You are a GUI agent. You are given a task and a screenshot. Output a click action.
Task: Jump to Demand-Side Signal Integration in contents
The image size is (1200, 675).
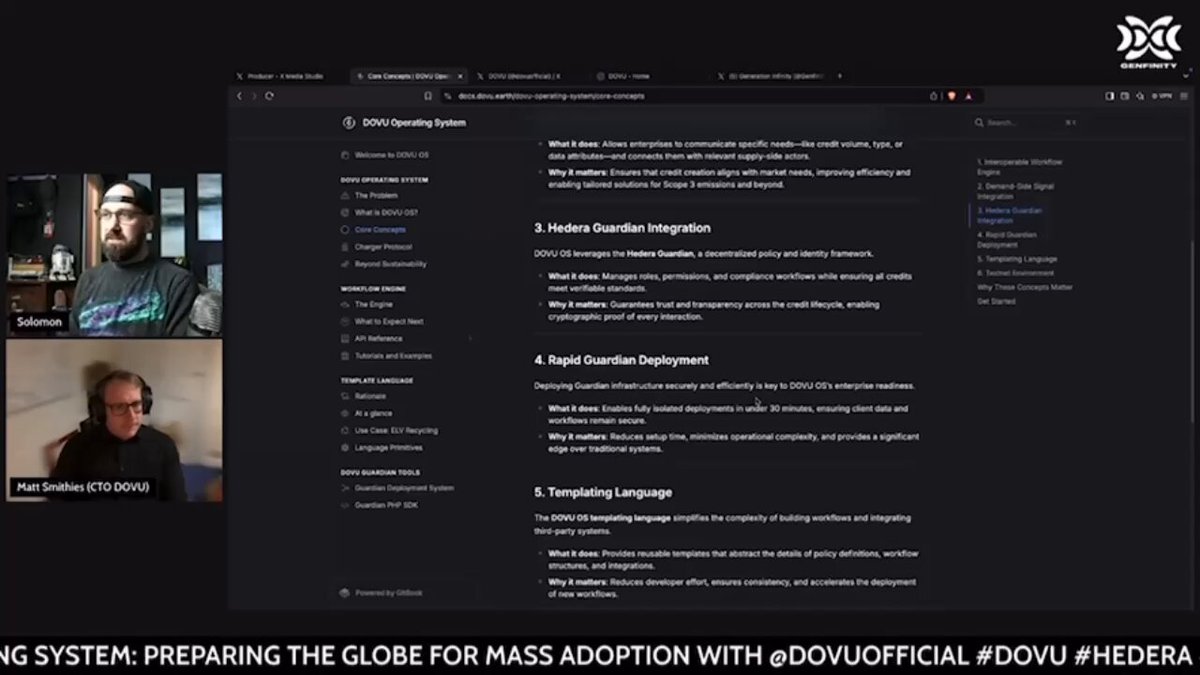point(1015,191)
